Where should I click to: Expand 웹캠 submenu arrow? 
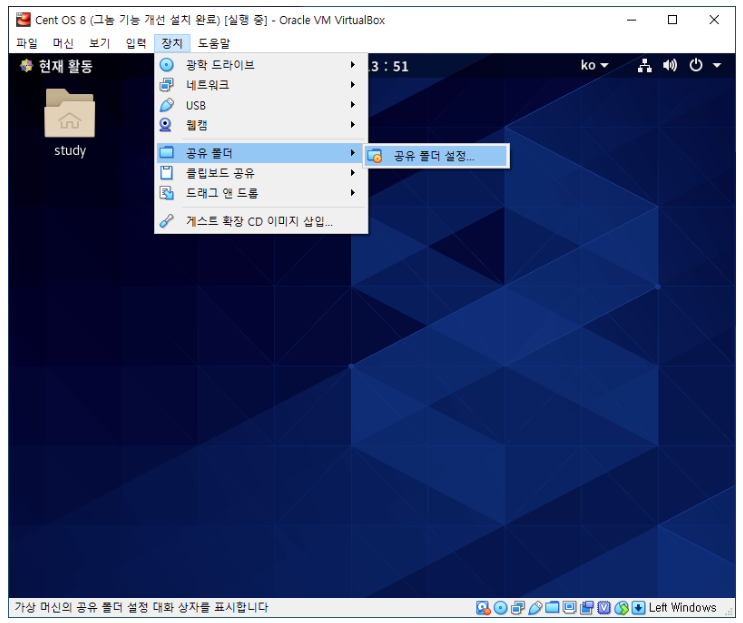click(x=353, y=125)
